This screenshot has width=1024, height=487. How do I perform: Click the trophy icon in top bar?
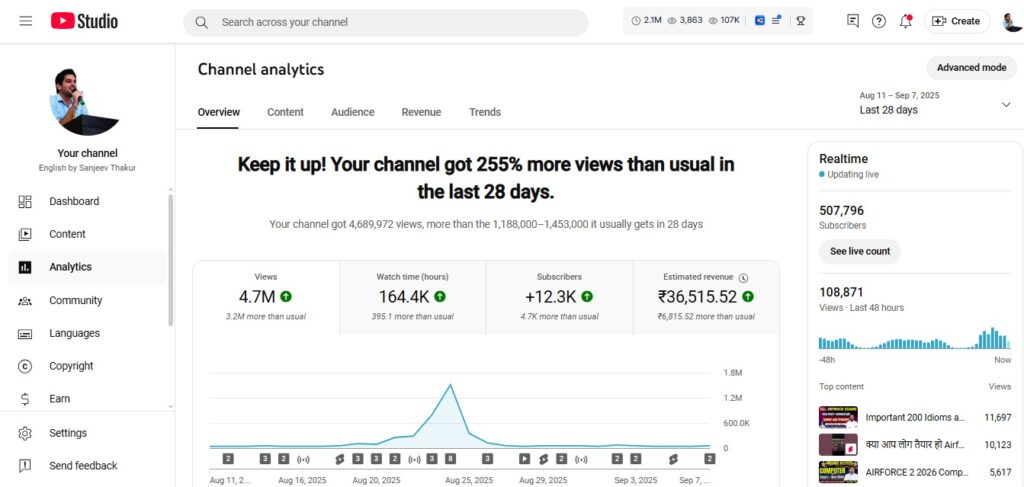801,21
